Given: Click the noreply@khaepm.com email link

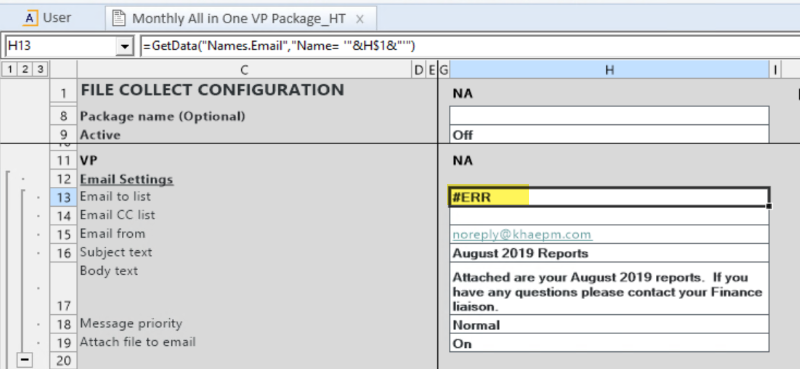Looking at the screenshot, I should pos(522,234).
